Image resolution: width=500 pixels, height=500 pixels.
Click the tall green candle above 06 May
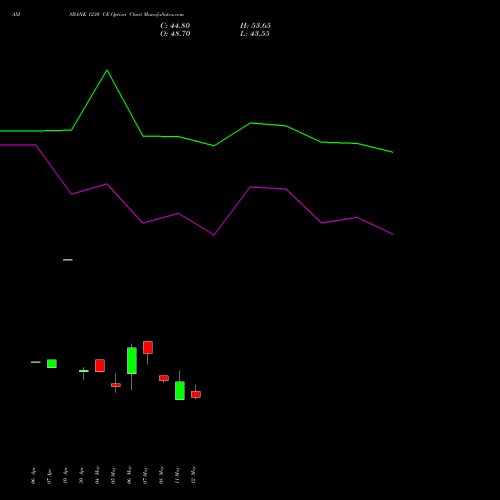pos(132,361)
